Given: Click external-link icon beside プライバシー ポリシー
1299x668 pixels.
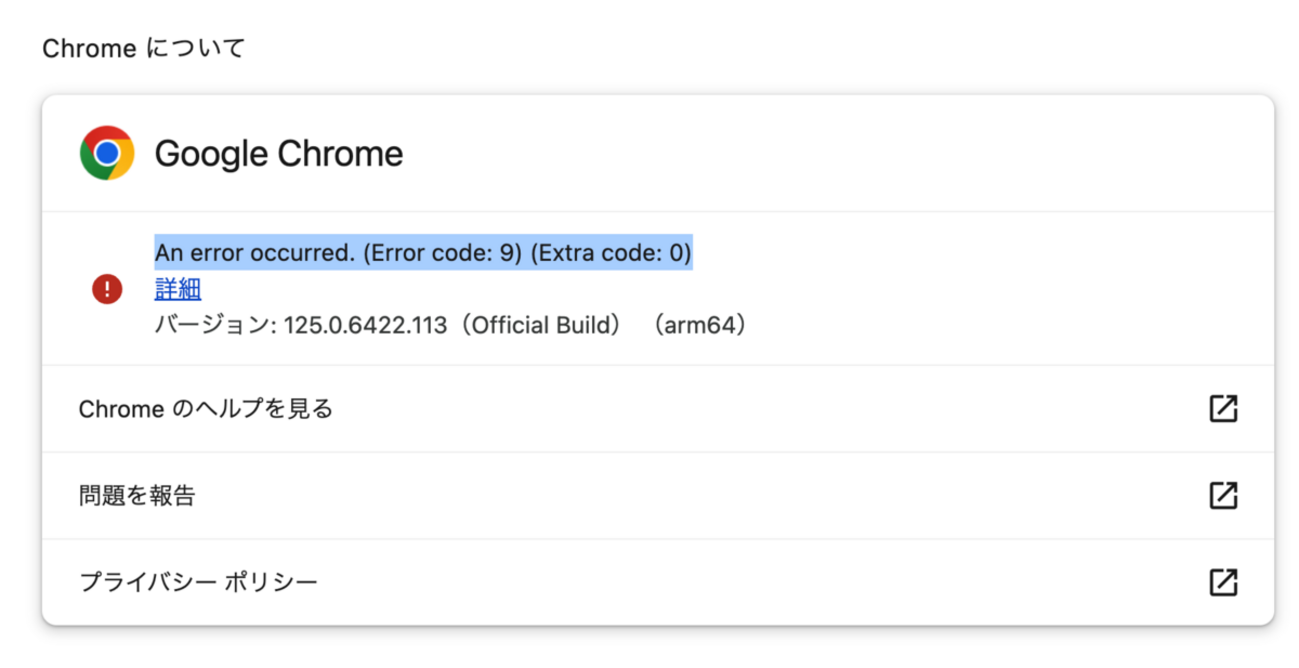Looking at the screenshot, I should (x=1223, y=582).
